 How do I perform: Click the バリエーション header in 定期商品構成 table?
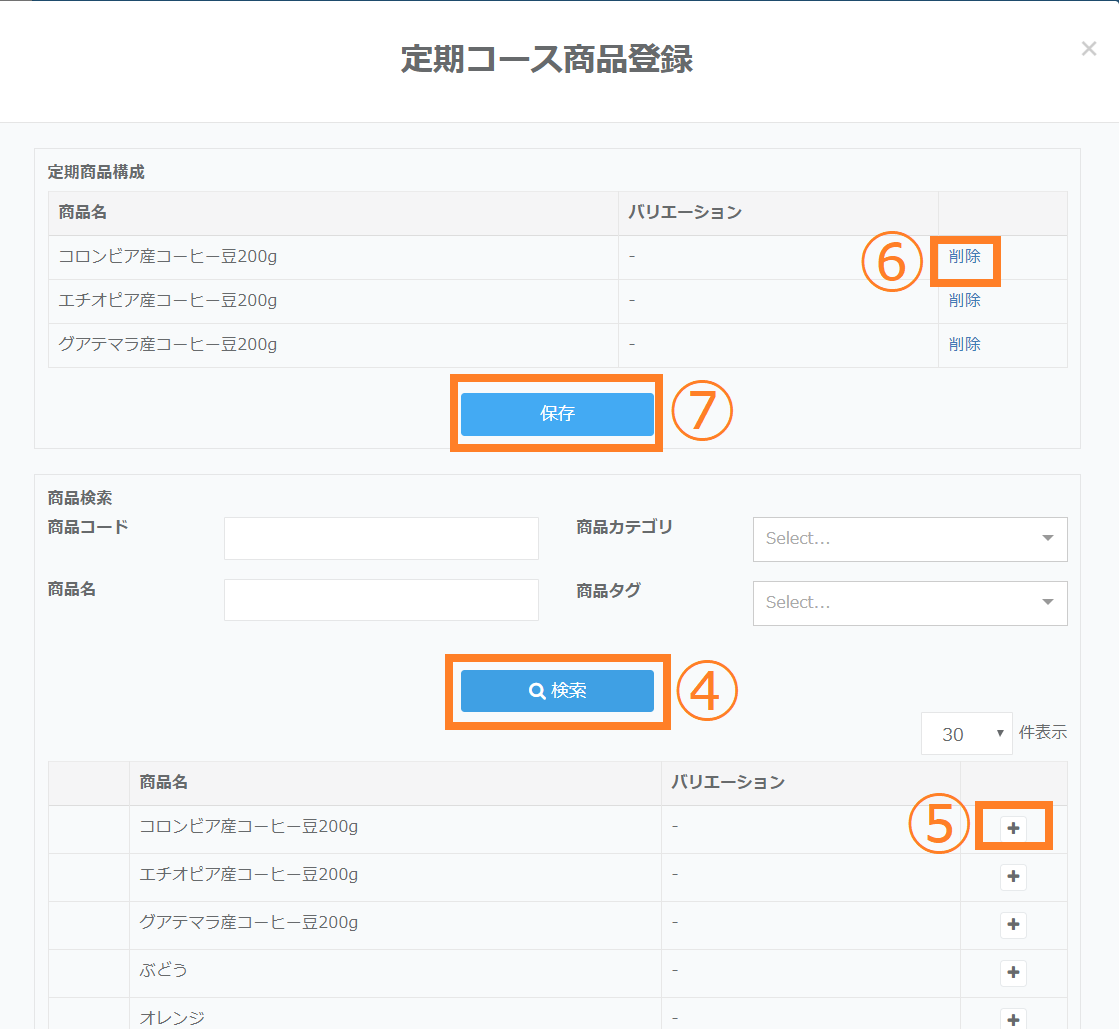click(685, 212)
